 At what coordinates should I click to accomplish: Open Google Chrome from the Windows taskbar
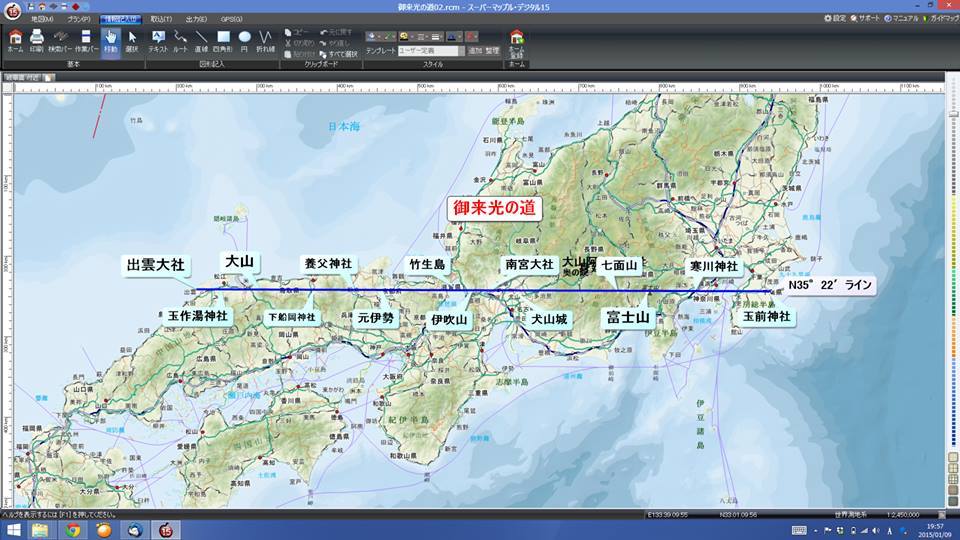click(73, 529)
